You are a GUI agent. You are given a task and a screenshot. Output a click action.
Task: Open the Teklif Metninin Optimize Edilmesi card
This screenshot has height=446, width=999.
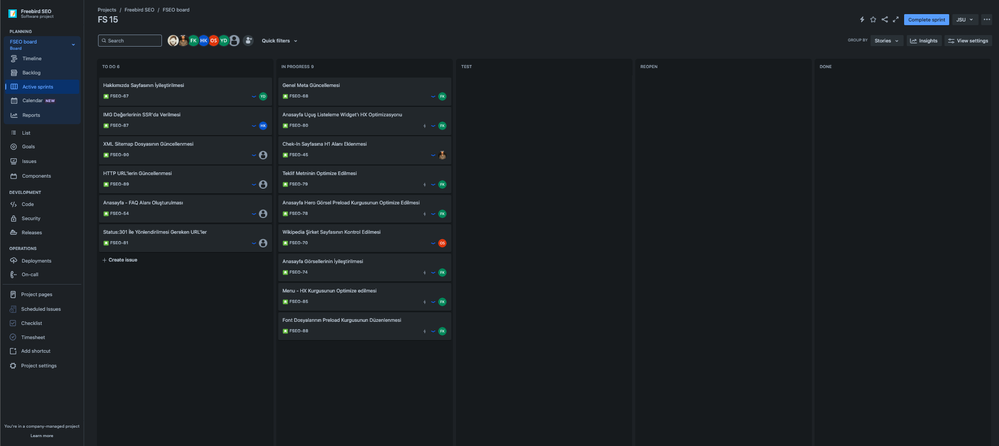tap(364, 180)
